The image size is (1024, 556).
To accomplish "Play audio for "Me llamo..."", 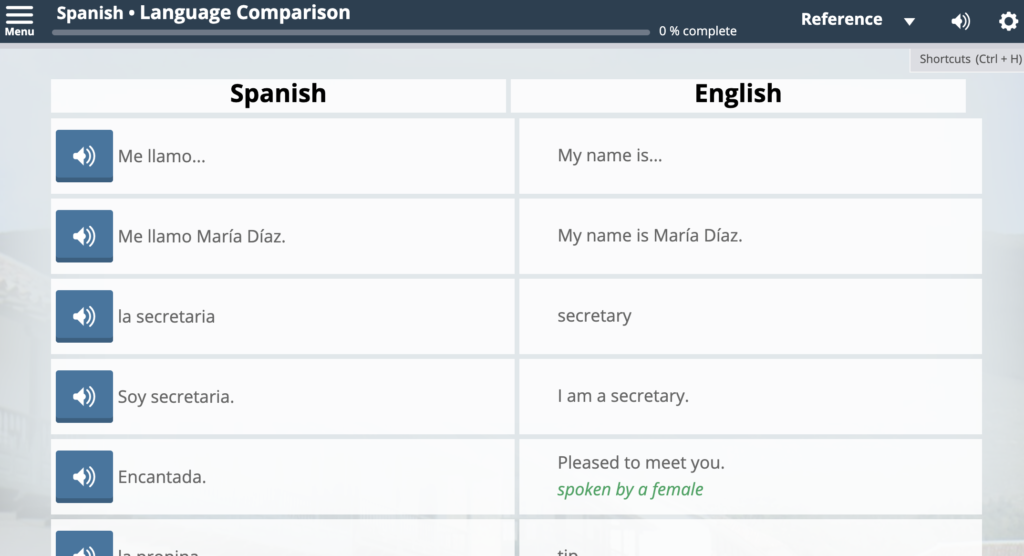I will (x=84, y=156).
